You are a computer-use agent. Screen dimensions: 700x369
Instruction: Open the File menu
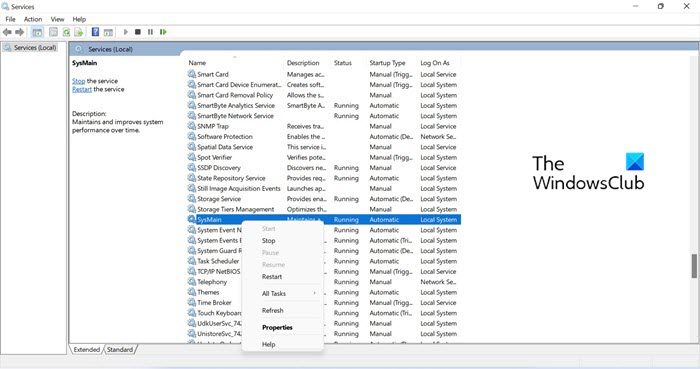pos(10,19)
